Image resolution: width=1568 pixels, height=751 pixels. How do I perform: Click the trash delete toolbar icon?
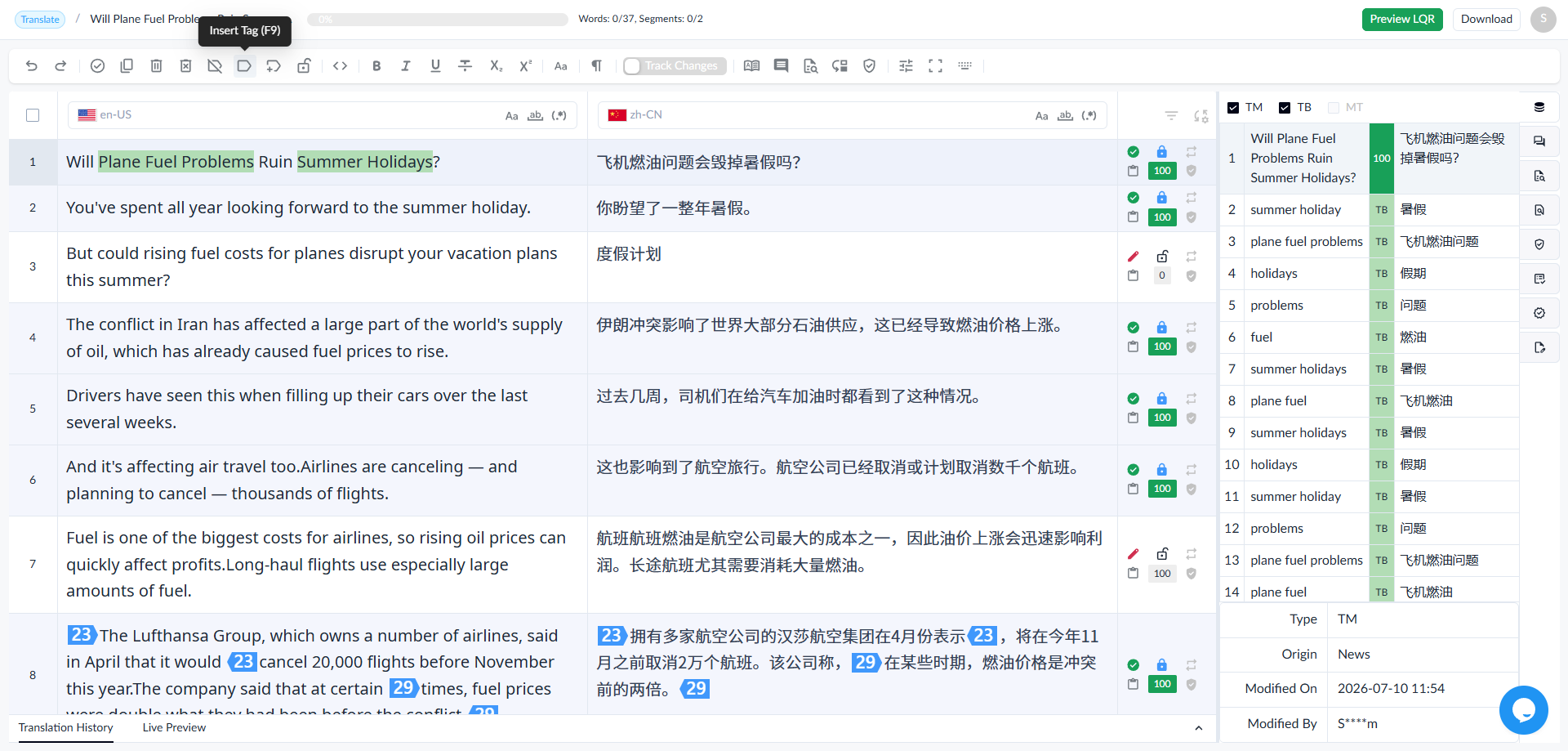pyautogui.click(x=156, y=66)
